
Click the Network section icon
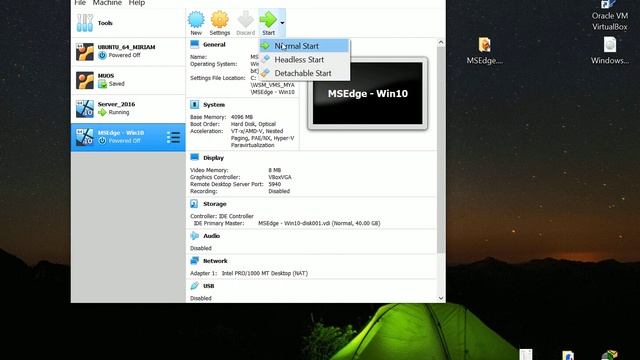point(194,260)
